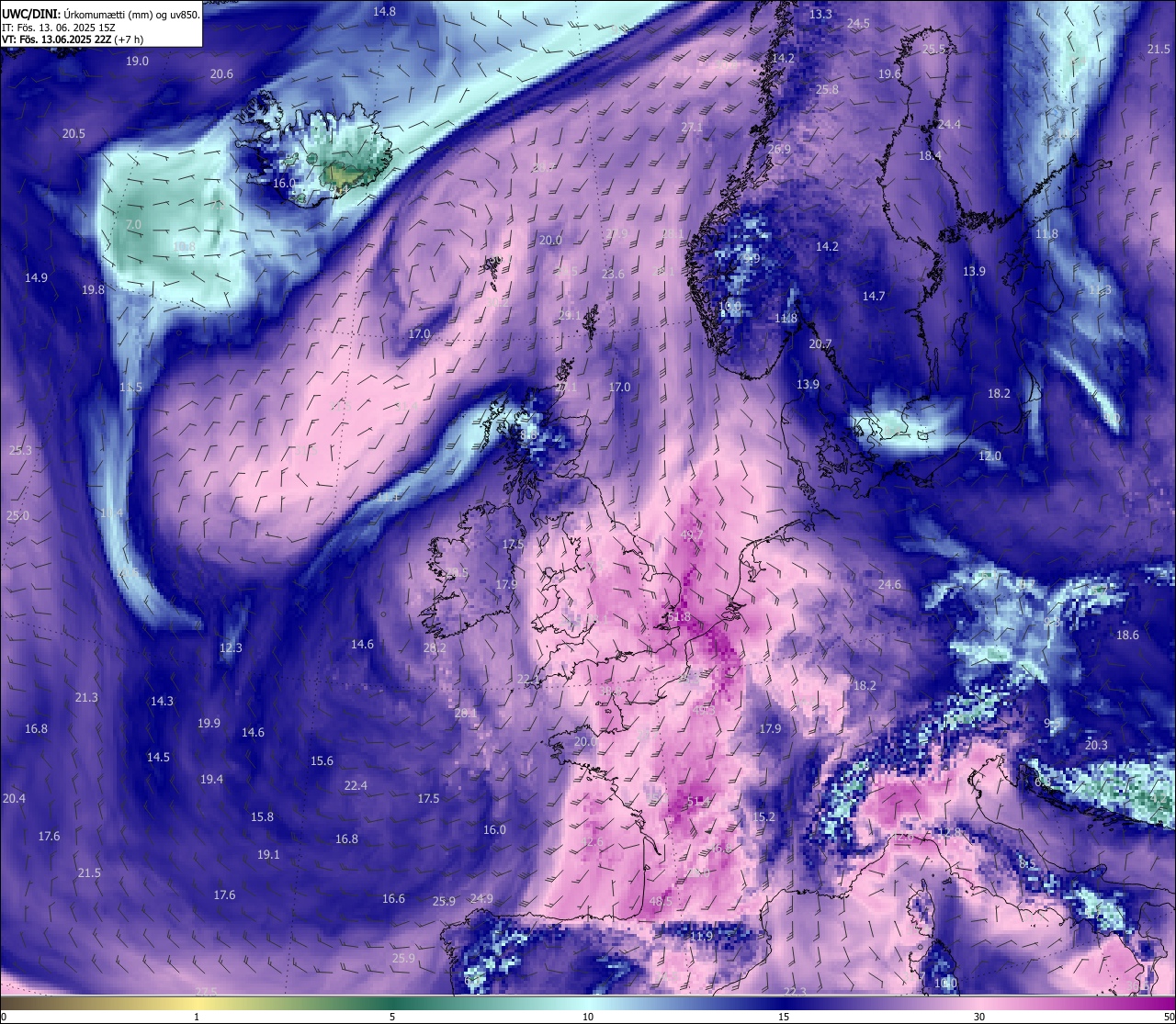Click the color scale label '5'
1176x1024 pixels.
coord(392,1017)
